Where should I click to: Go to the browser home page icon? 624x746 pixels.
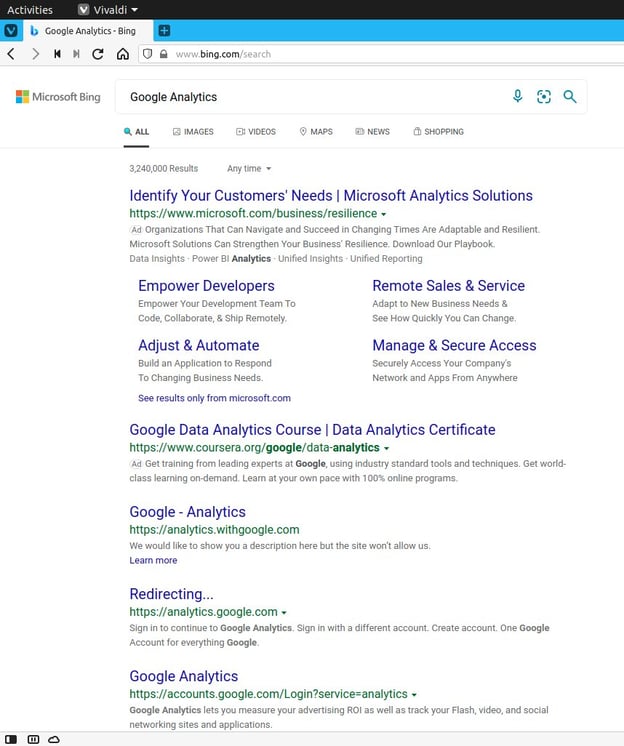(122, 54)
